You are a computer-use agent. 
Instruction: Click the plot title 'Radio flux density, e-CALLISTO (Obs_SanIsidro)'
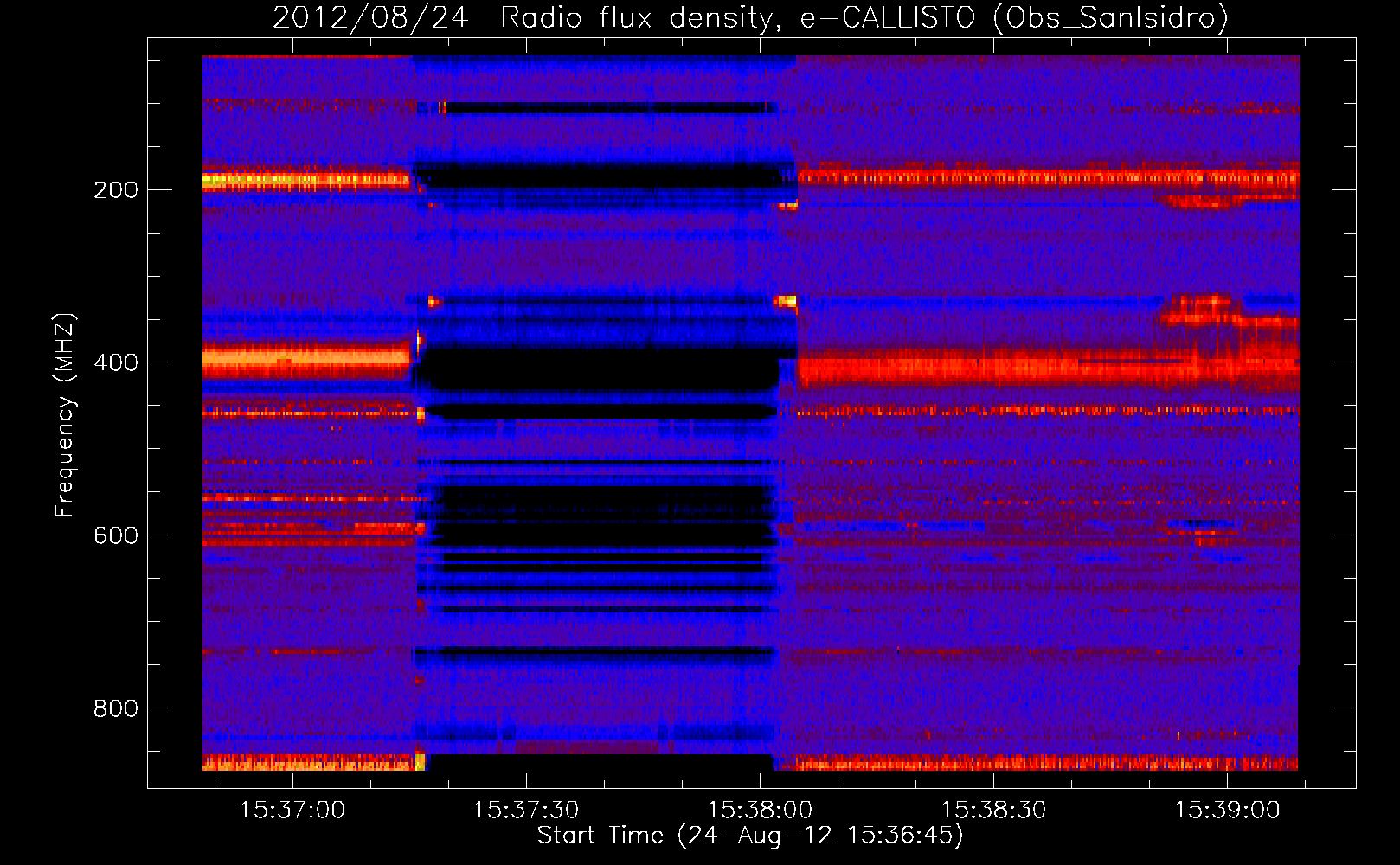pos(864,18)
